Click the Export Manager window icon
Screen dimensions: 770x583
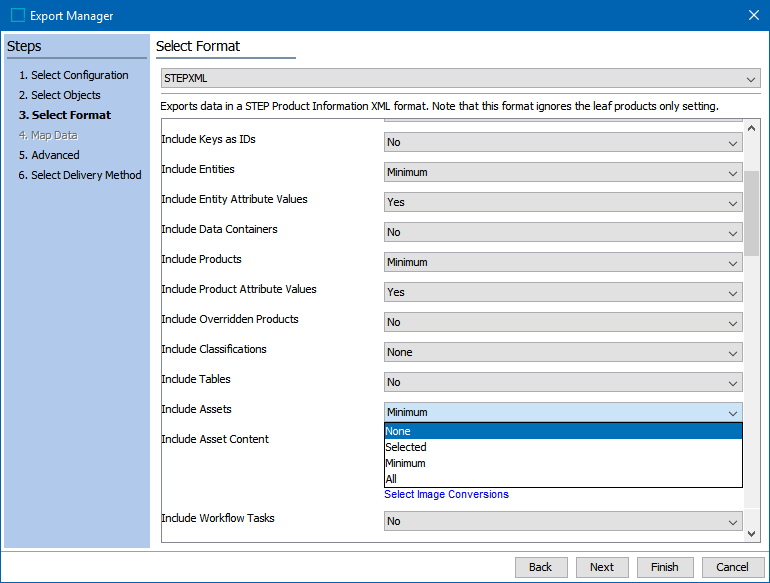coord(18,15)
